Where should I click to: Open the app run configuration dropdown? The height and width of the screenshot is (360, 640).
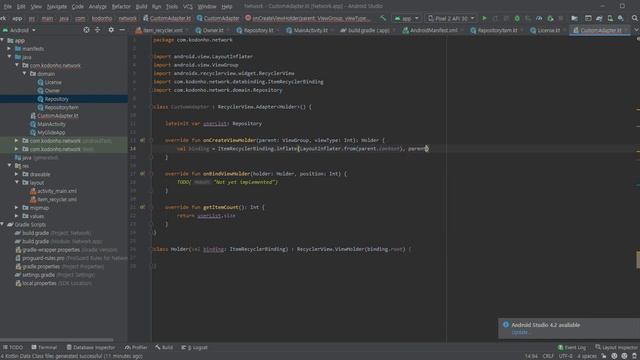coord(406,18)
